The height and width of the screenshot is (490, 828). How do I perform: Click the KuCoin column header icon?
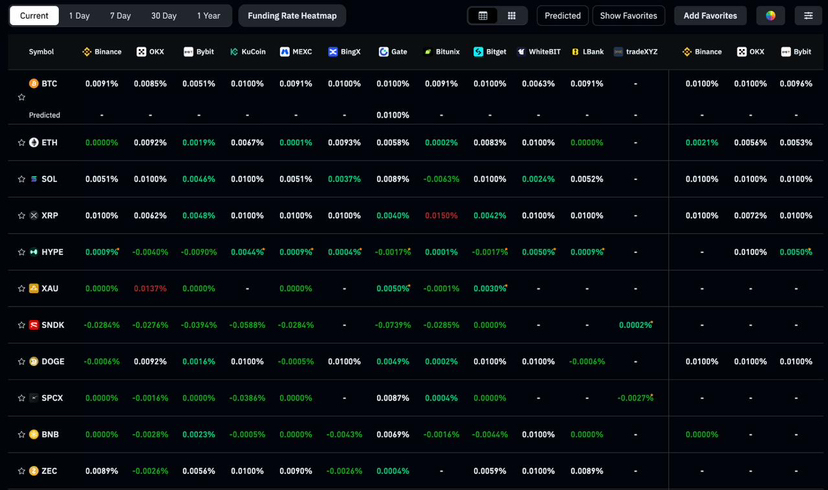tap(234, 52)
